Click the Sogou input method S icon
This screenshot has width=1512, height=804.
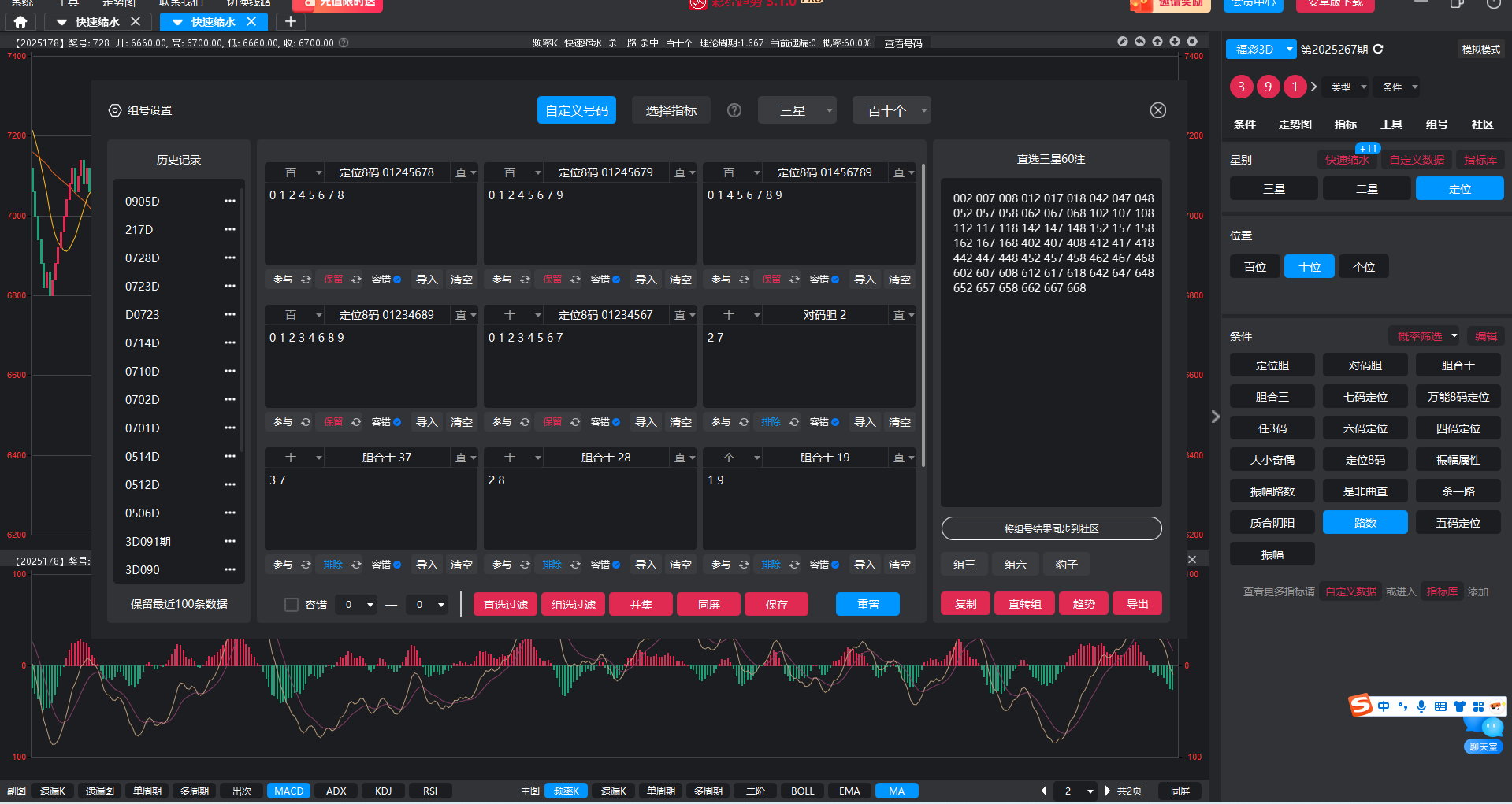pyautogui.click(x=1361, y=706)
